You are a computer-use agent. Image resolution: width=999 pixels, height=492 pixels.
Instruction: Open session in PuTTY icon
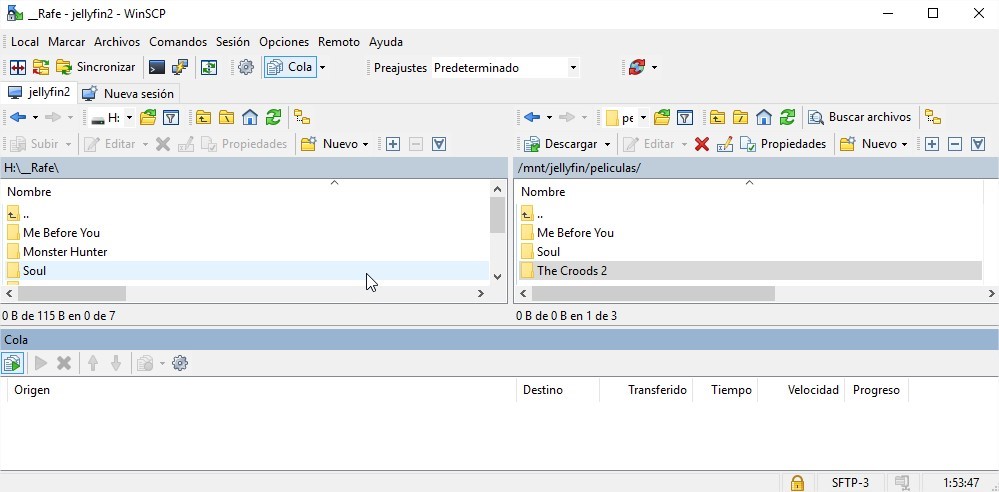pos(180,67)
